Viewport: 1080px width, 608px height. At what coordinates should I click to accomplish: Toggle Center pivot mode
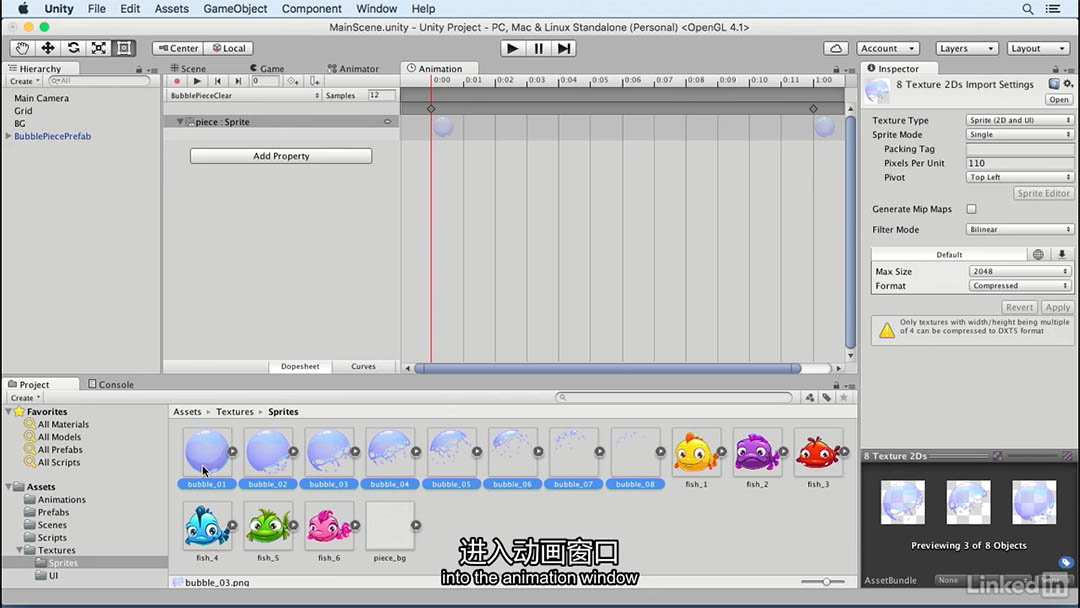[178, 48]
